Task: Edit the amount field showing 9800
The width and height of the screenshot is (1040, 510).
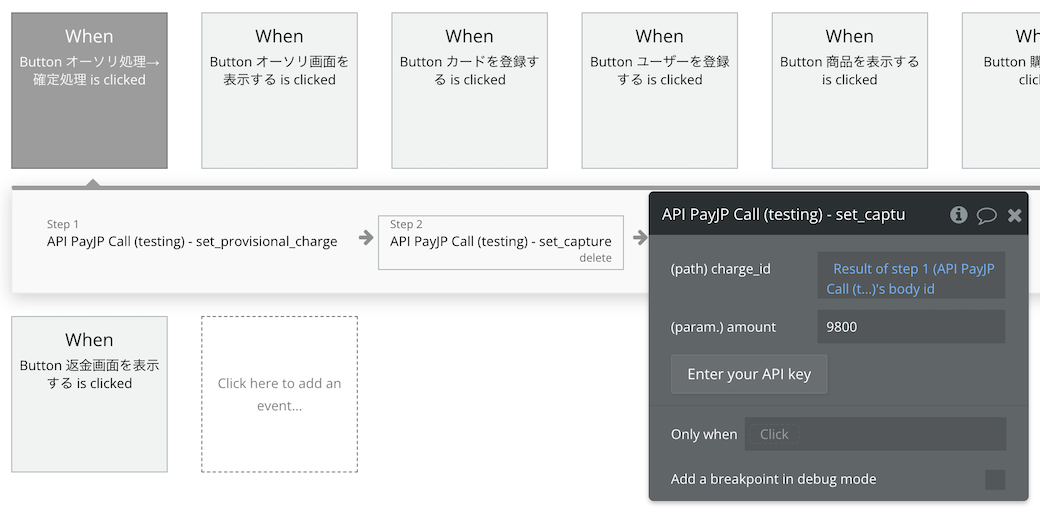Action: pyautogui.click(x=911, y=326)
